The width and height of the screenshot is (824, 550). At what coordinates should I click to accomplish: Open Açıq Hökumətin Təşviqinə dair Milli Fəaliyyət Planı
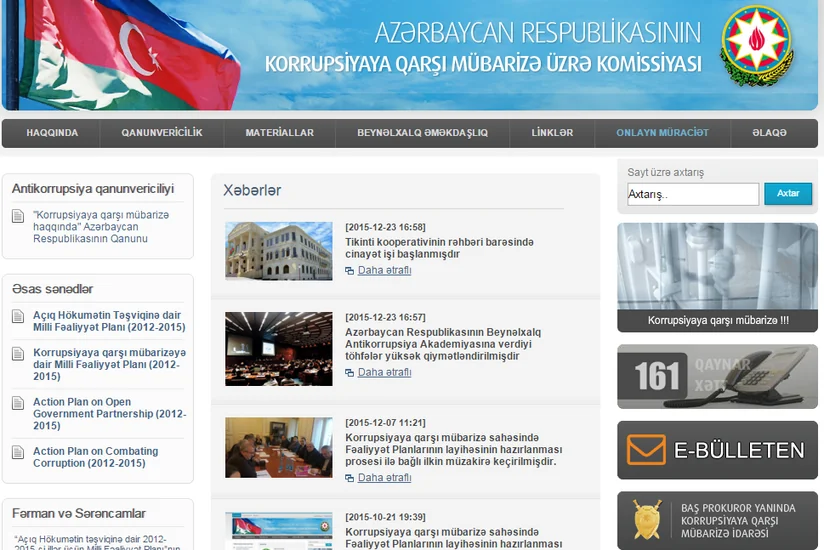(109, 321)
